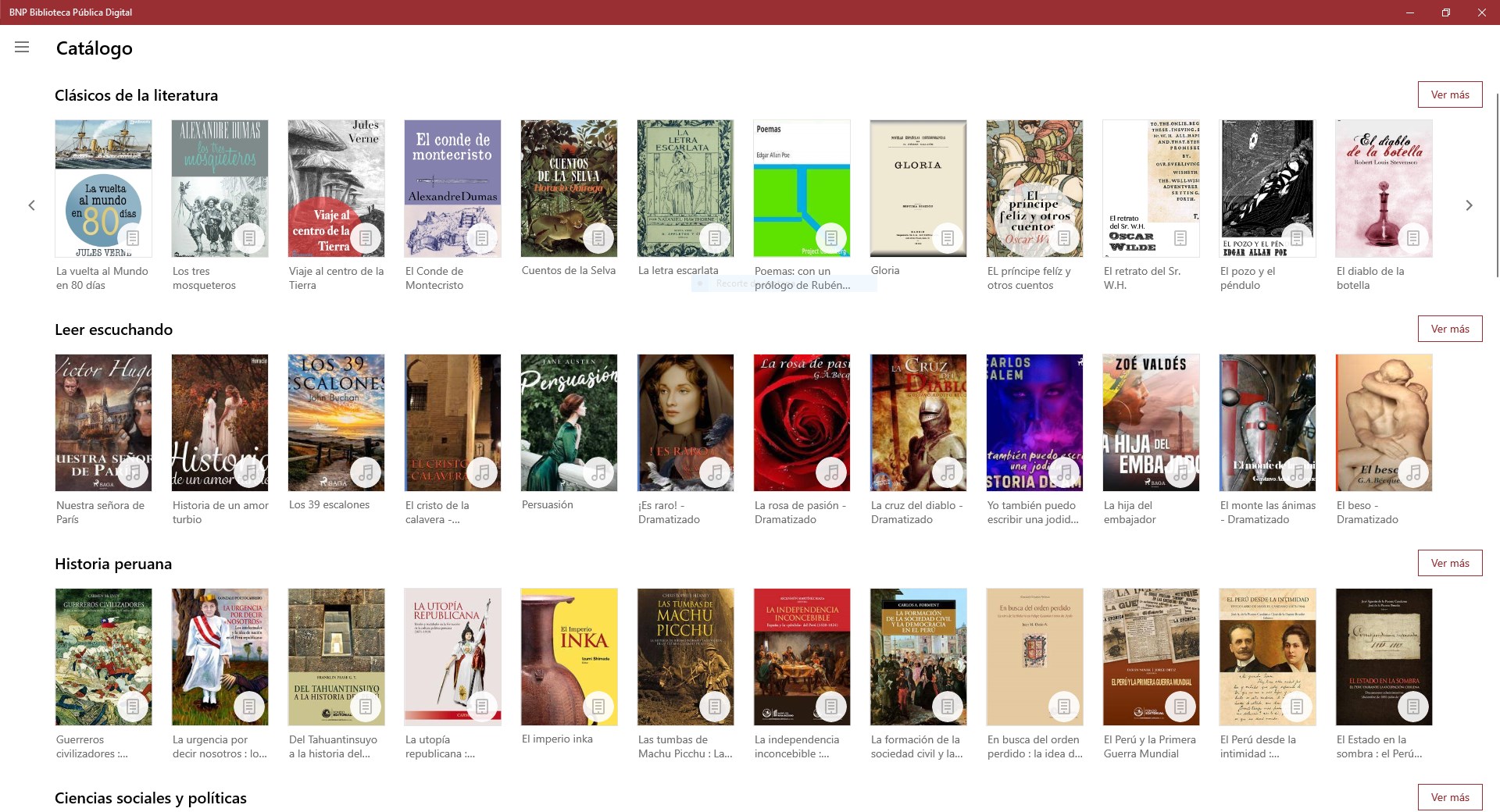Open El príncipe feliz y otros cuentos cover

(x=1034, y=188)
